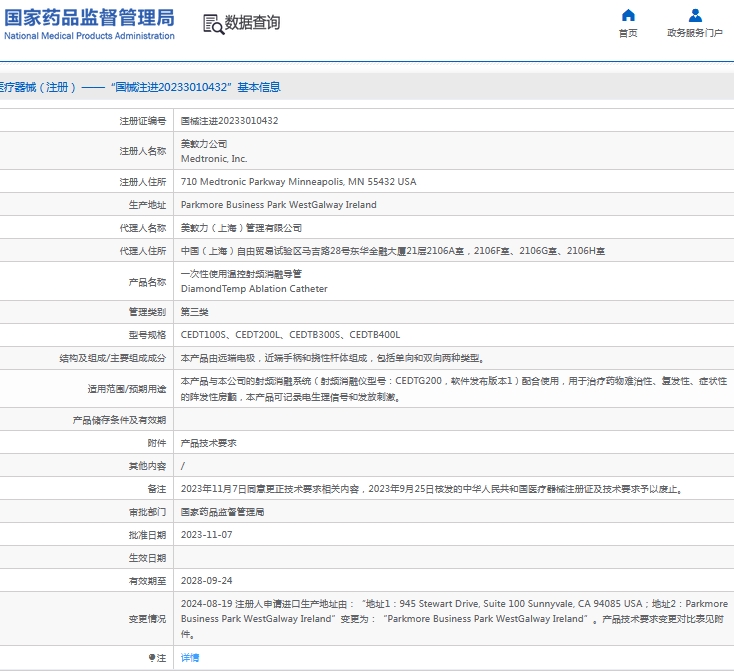The image size is (734, 672).
Task: Click the 产品储存条件及有效期 label
Action: [x=119, y=420]
